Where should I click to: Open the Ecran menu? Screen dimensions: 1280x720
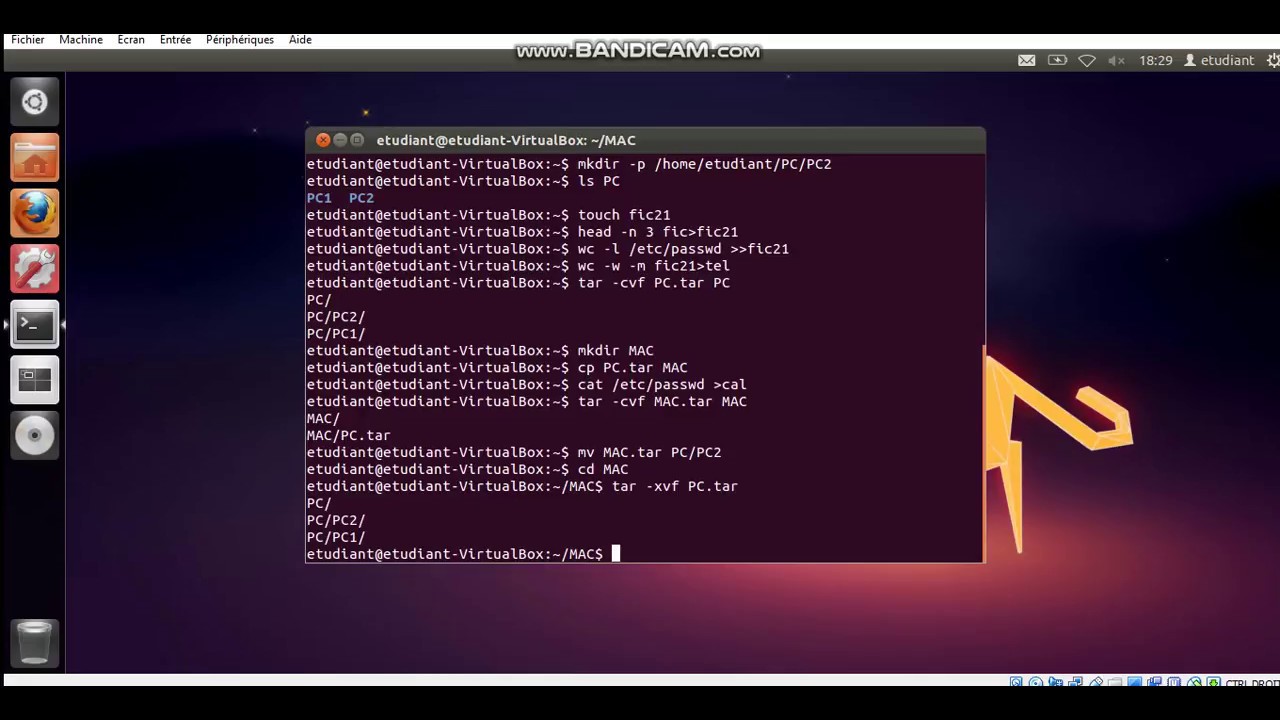[x=131, y=40]
